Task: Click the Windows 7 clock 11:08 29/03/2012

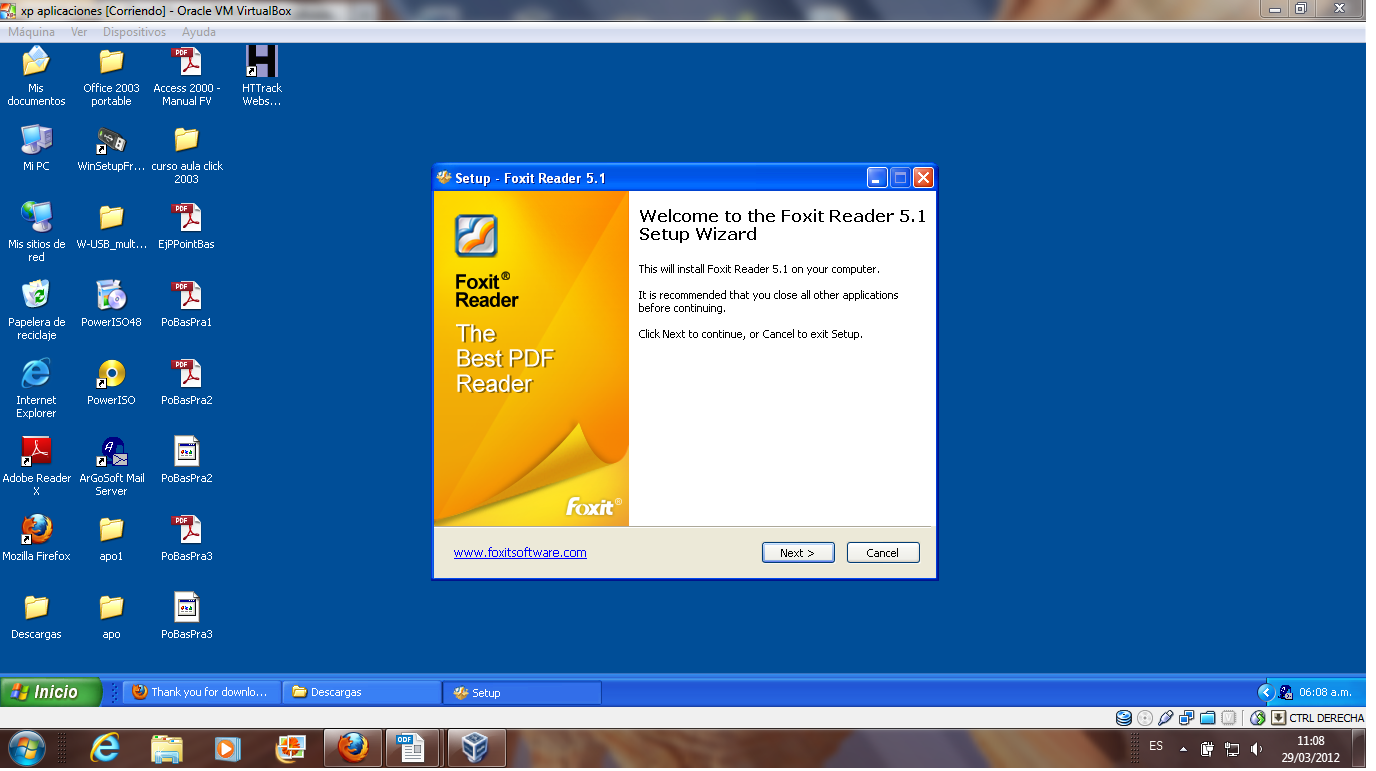Action: 1310,748
